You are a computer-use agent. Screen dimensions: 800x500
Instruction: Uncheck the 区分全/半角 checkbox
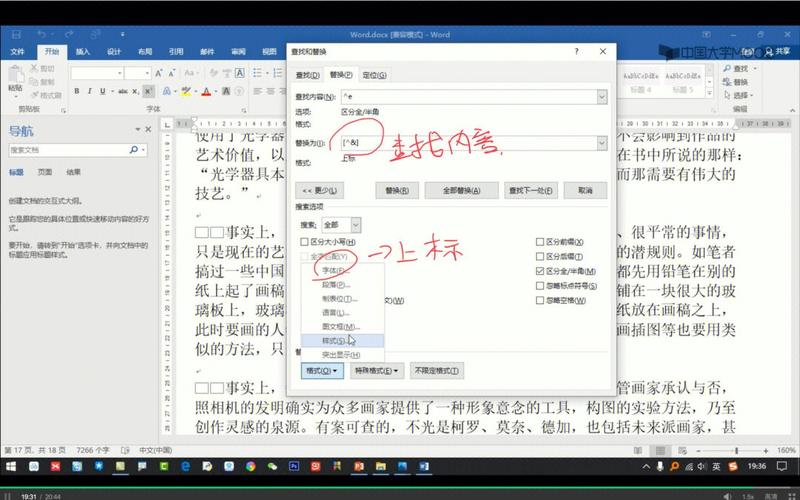tap(540, 271)
